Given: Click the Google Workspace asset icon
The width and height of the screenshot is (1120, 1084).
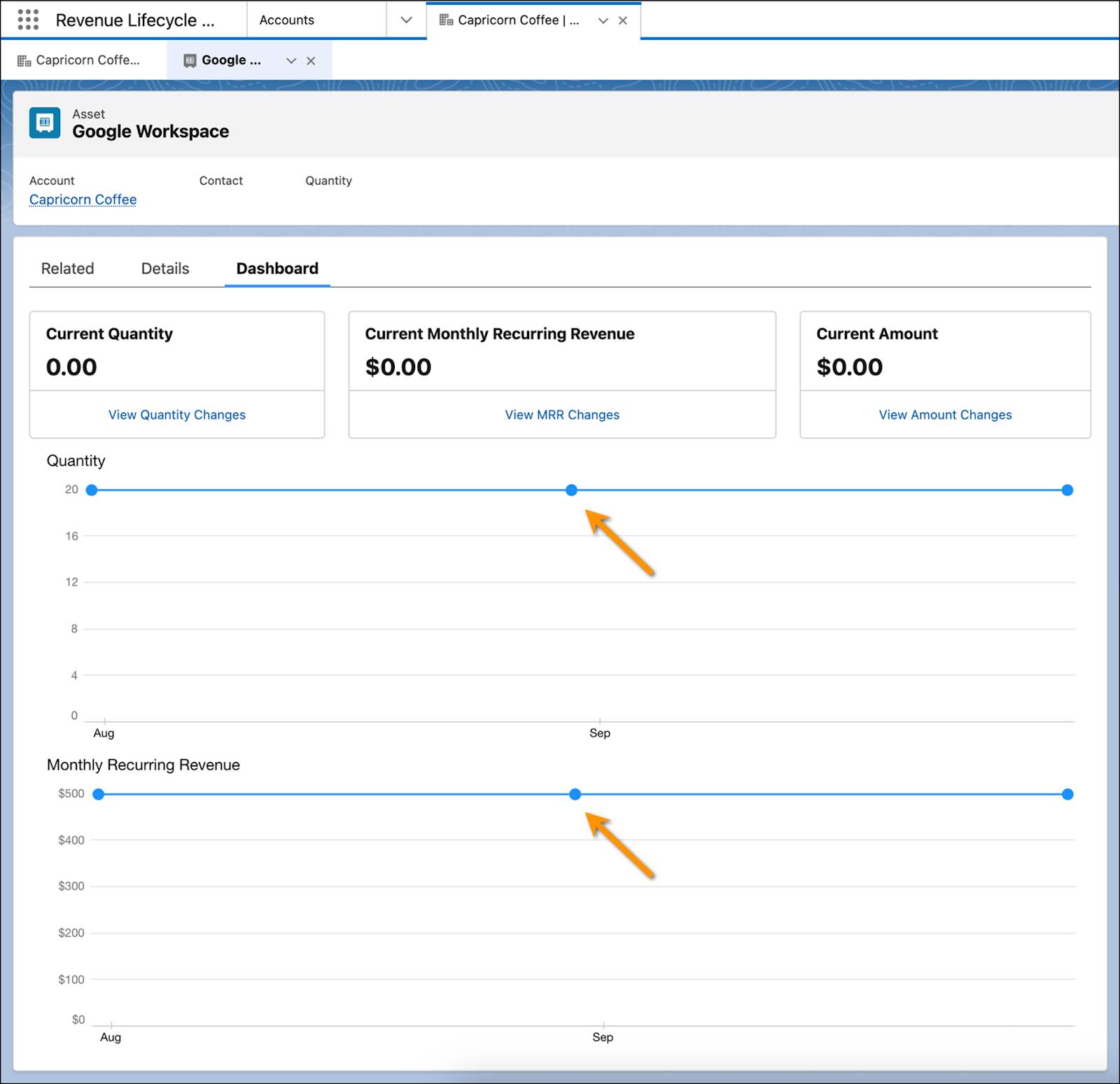Looking at the screenshot, I should pyautogui.click(x=45, y=123).
